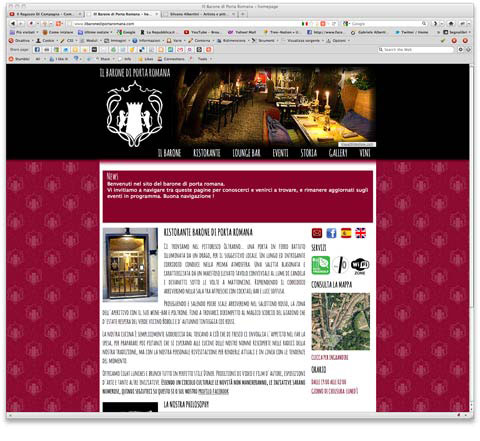Expand Visualizza sorgente menu
Image resolution: width=480 pixels, height=441 pixels.
click(x=302, y=41)
